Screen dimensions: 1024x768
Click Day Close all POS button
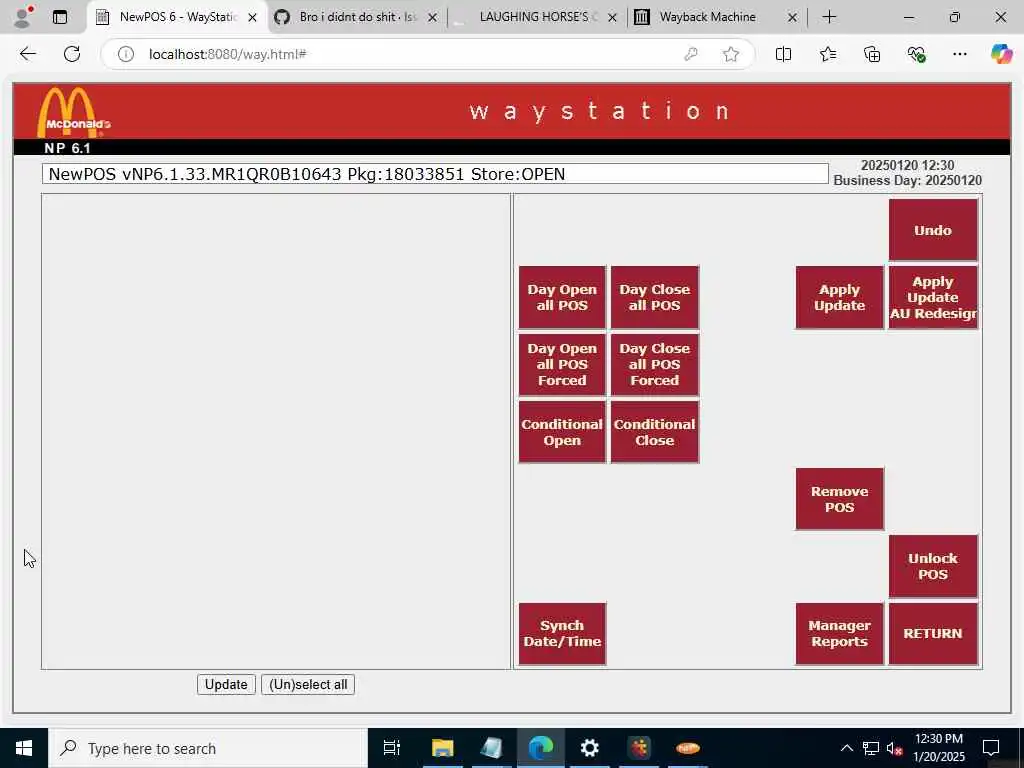(654, 297)
